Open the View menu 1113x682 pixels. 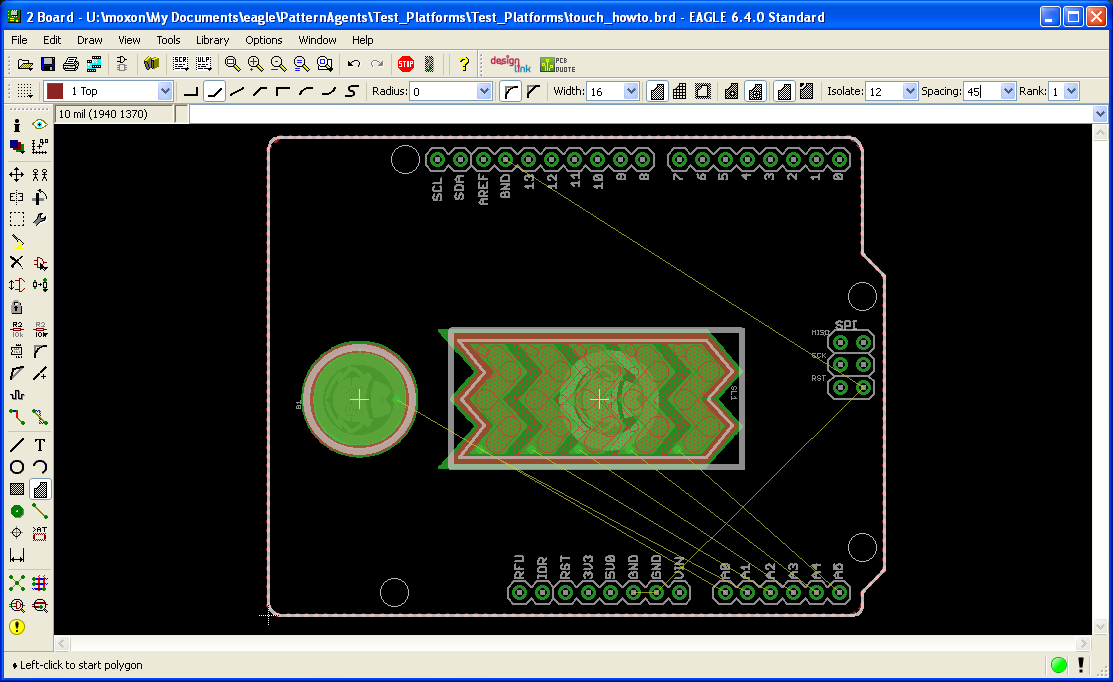coord(129,40)
